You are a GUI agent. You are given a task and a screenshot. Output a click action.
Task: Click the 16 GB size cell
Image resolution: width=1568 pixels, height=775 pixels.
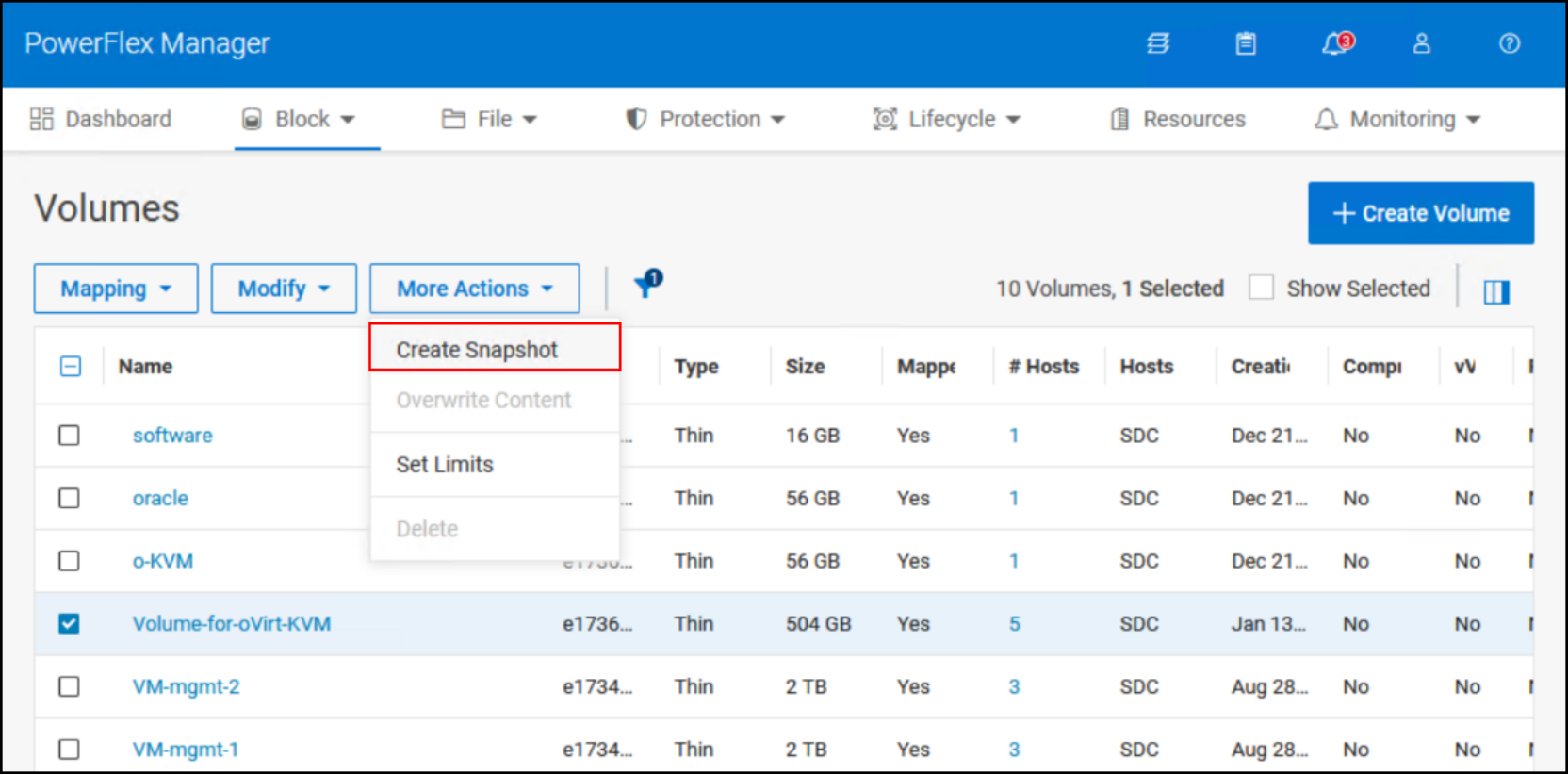[813, 436]
